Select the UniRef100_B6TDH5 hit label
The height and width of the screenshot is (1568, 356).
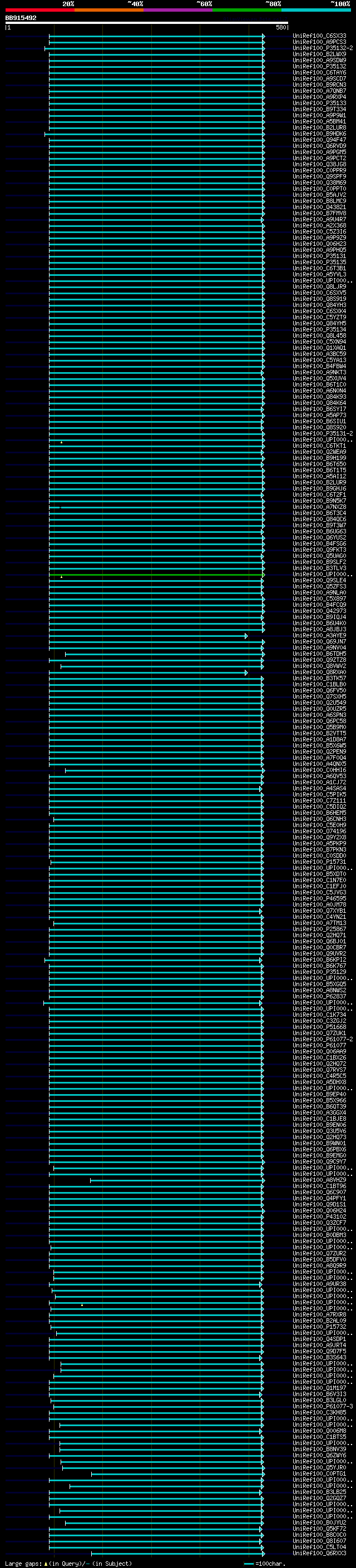pyautogui.click(x=319, y=654)
